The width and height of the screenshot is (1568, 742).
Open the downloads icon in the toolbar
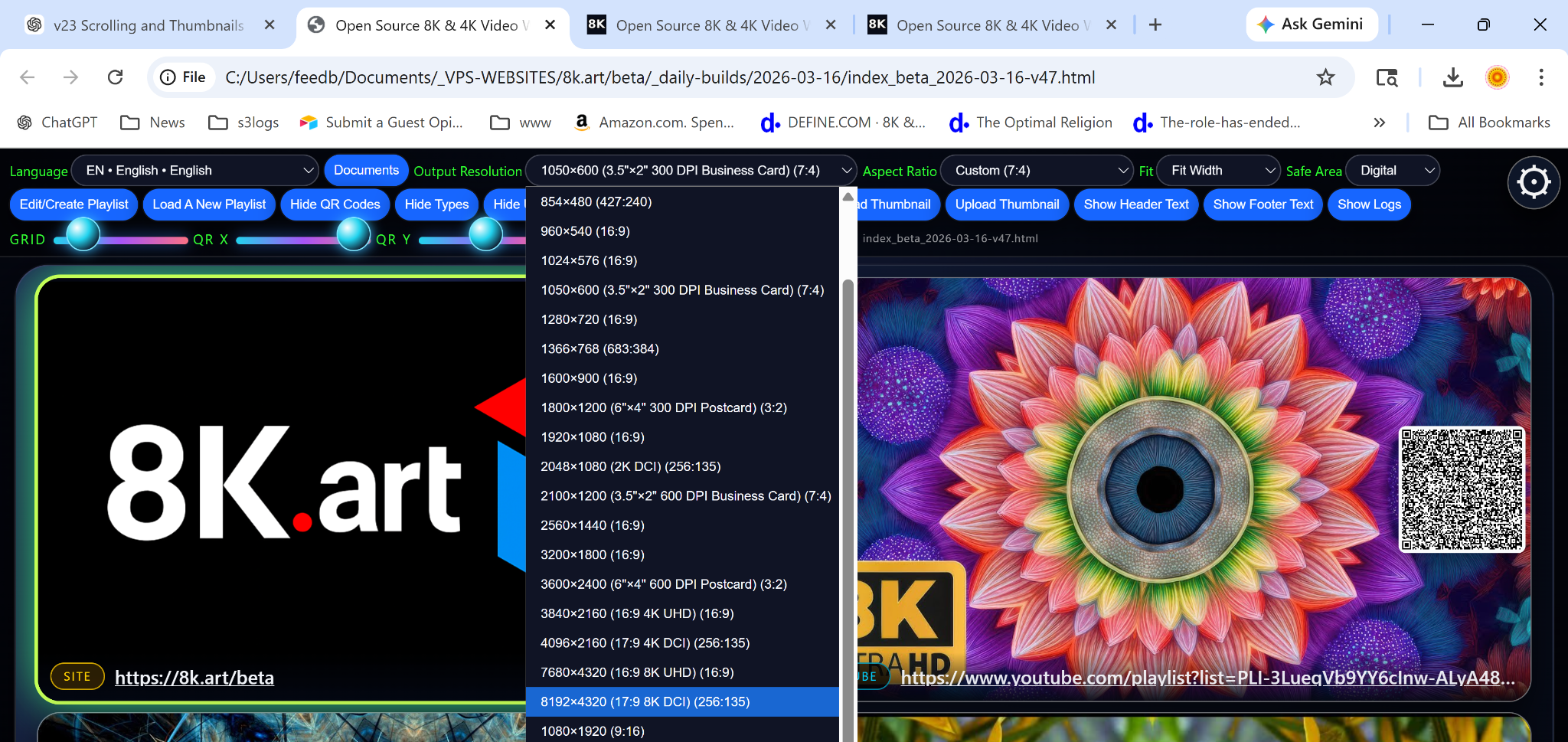(1452, 77)
